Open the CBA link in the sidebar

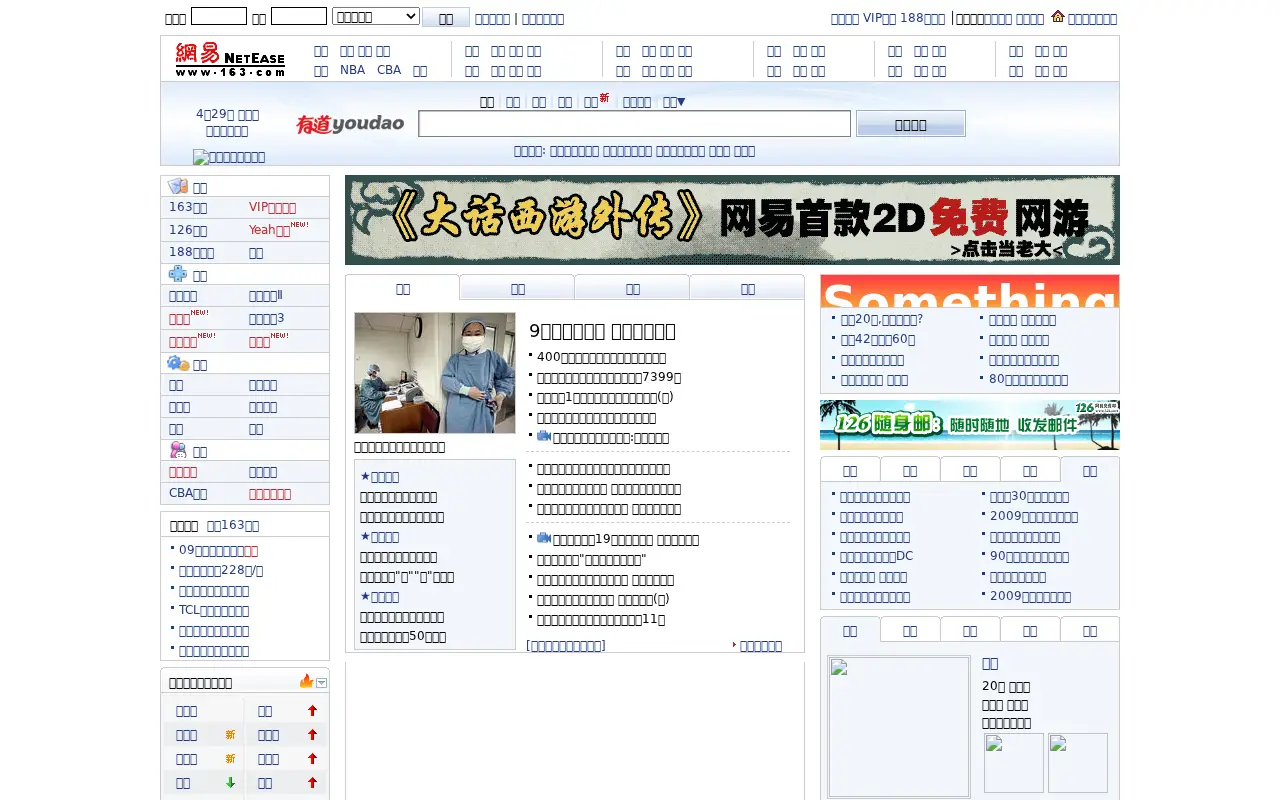[188, 493]
